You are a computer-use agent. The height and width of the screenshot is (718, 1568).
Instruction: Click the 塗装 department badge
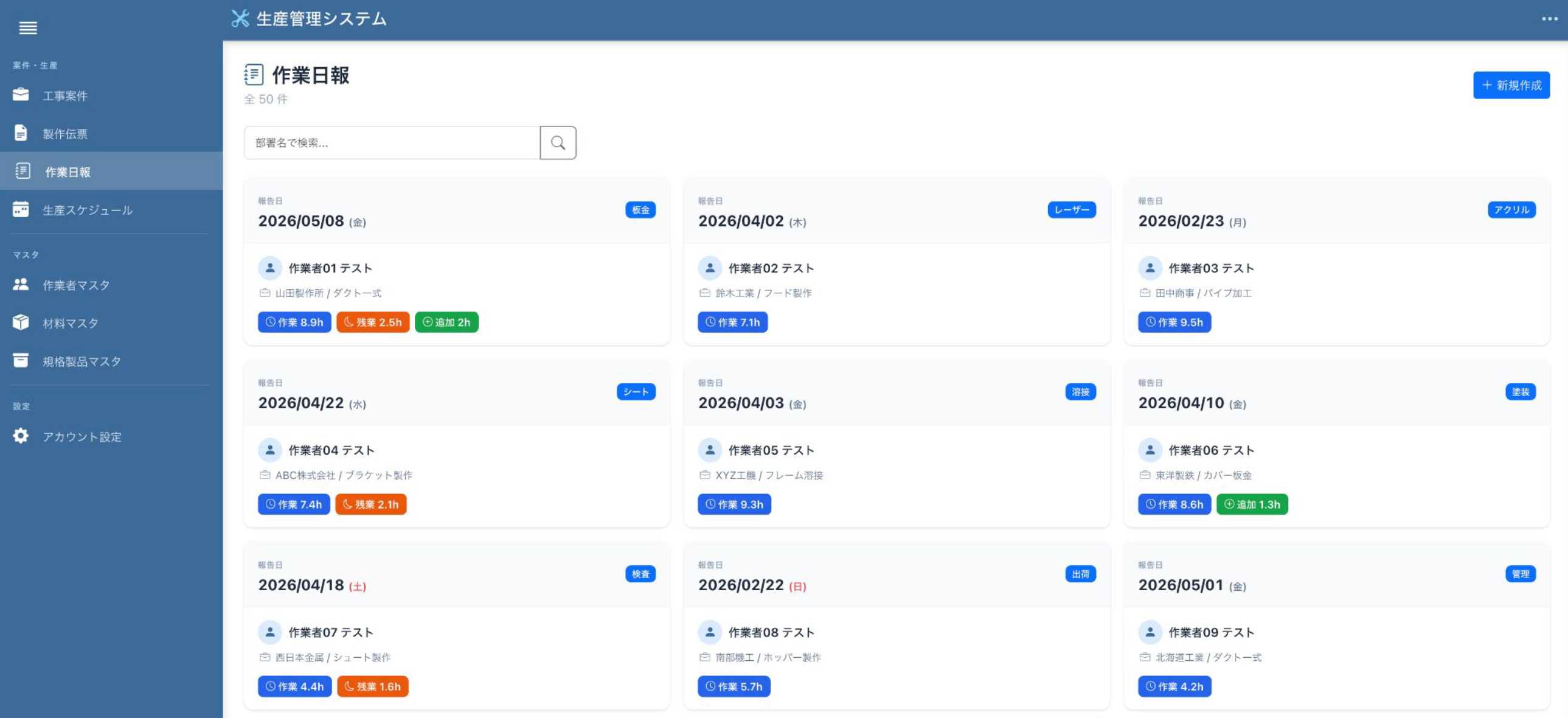[1521, 392]
